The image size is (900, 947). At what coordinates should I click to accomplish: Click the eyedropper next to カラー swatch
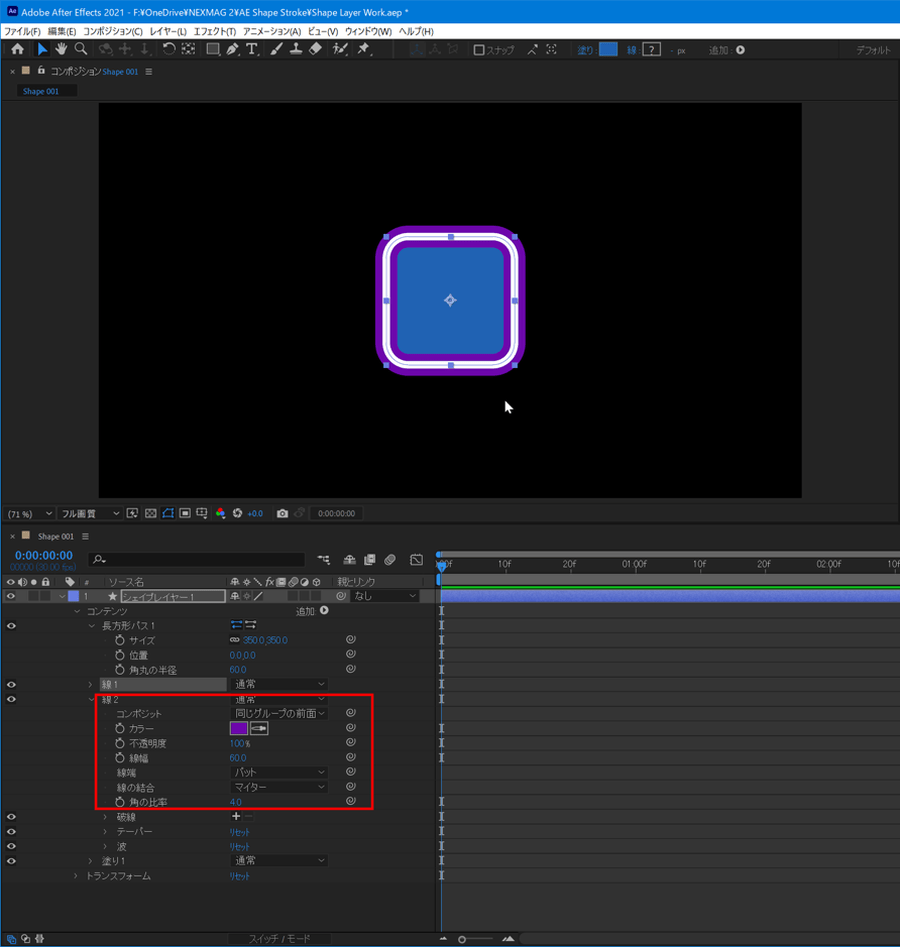259,729
